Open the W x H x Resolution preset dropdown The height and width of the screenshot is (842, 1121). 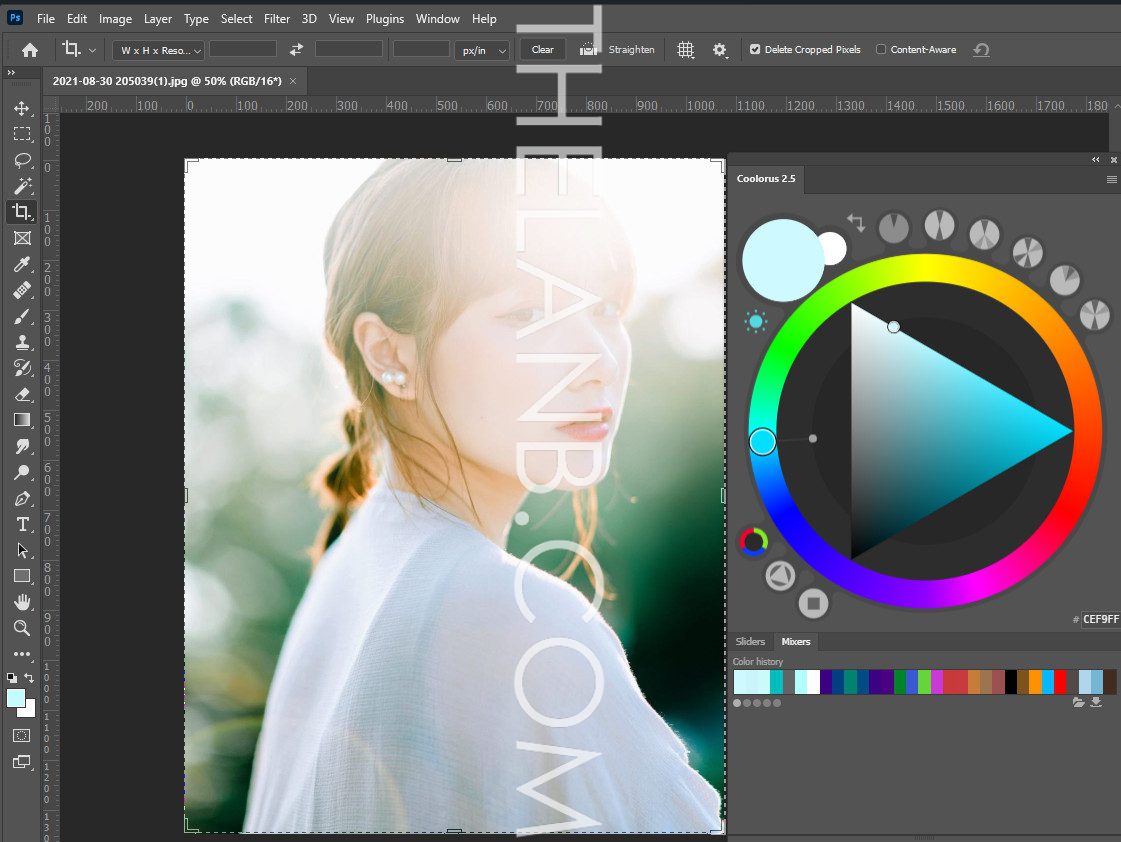[158, 50]
